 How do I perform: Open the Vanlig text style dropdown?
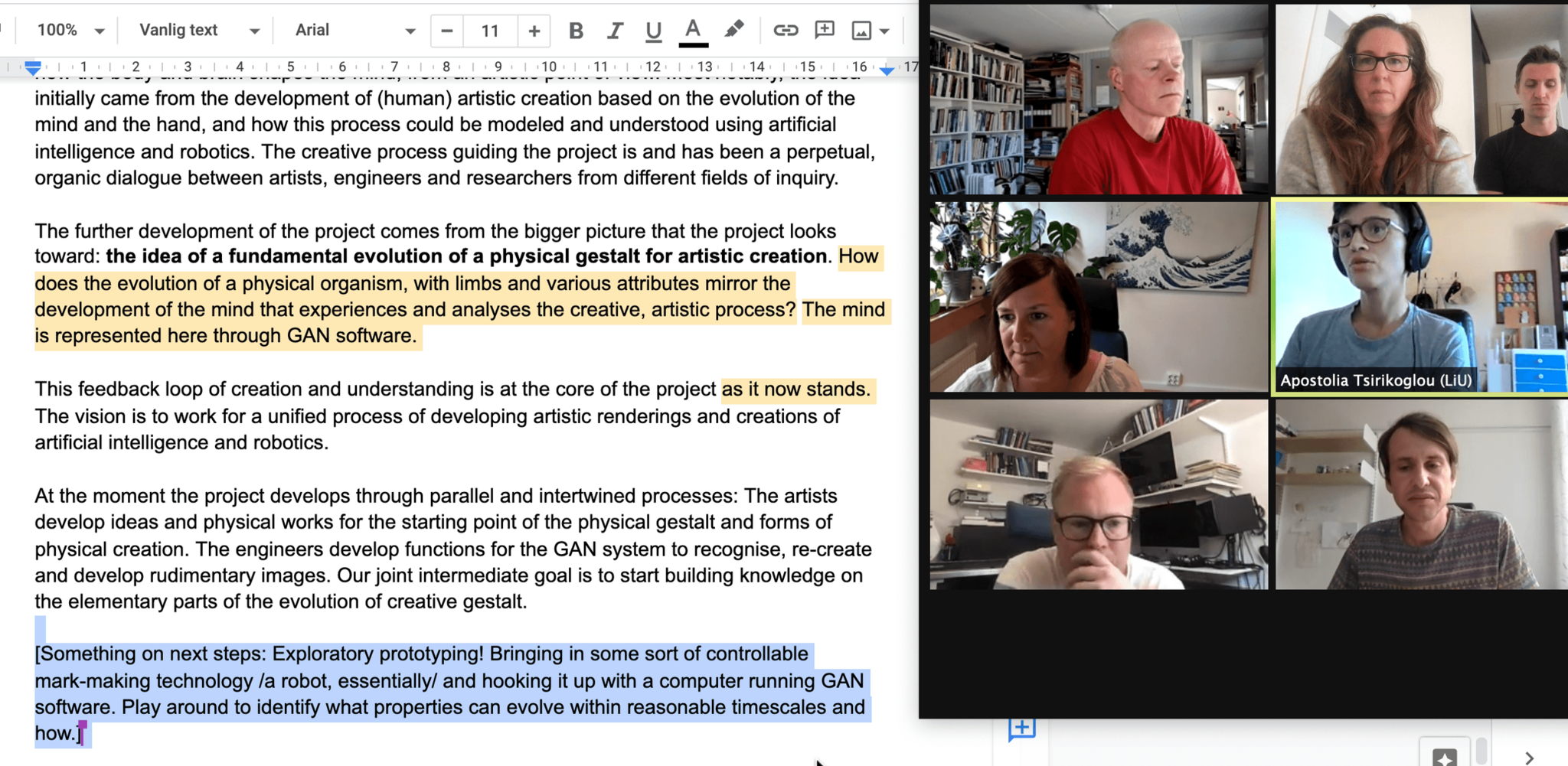click(x=198, y=31)
